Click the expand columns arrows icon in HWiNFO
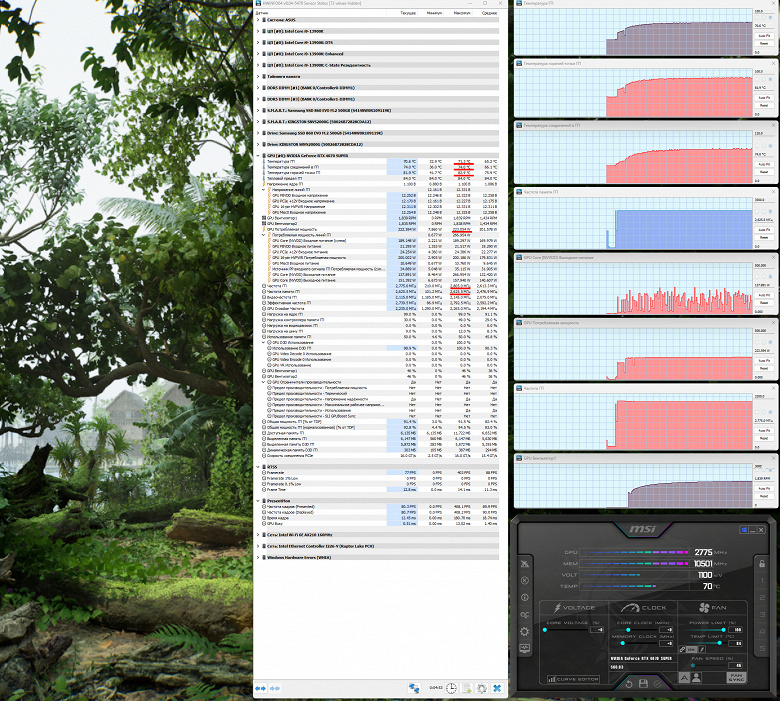780x701 pixels. 261,688
